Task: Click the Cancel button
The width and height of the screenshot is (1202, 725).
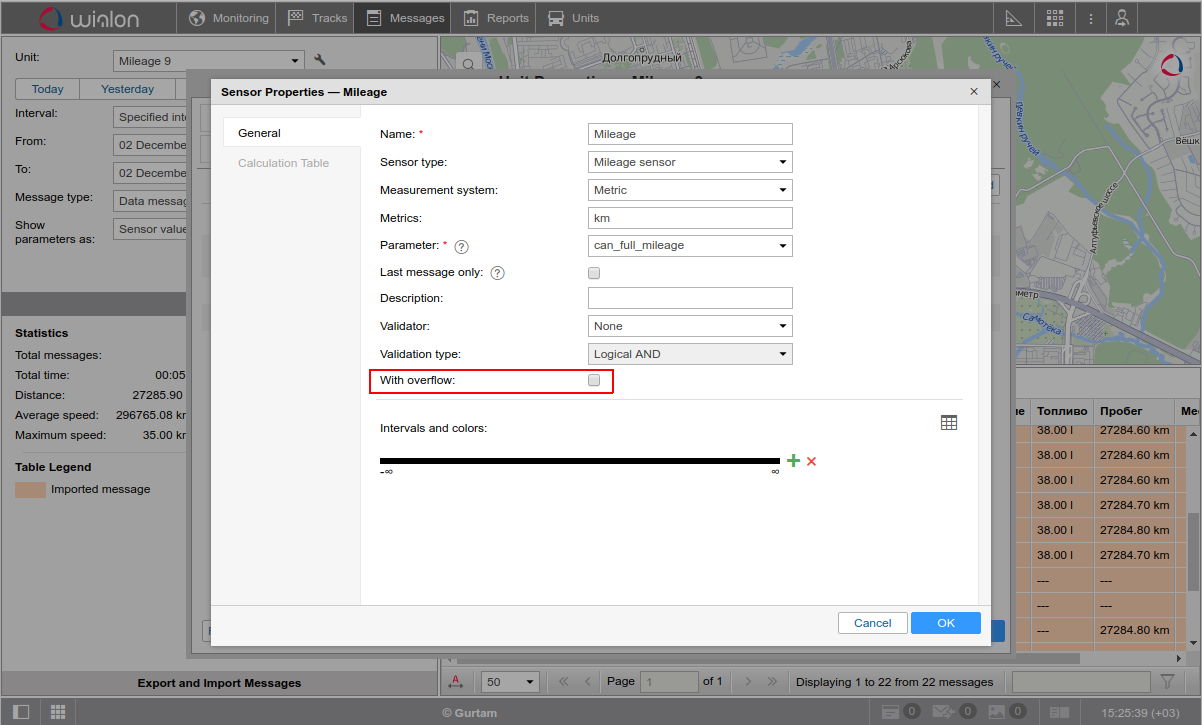Action: [872, 623]
